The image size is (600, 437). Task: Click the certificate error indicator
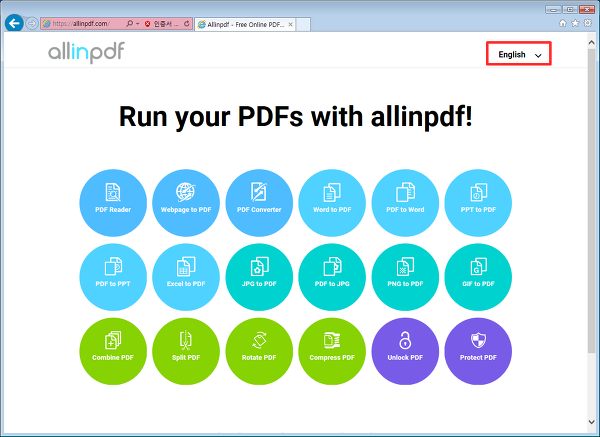tap(161, 24)
